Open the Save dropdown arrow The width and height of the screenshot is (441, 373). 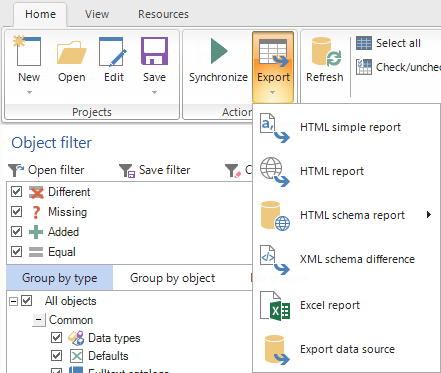pos(154,92)
